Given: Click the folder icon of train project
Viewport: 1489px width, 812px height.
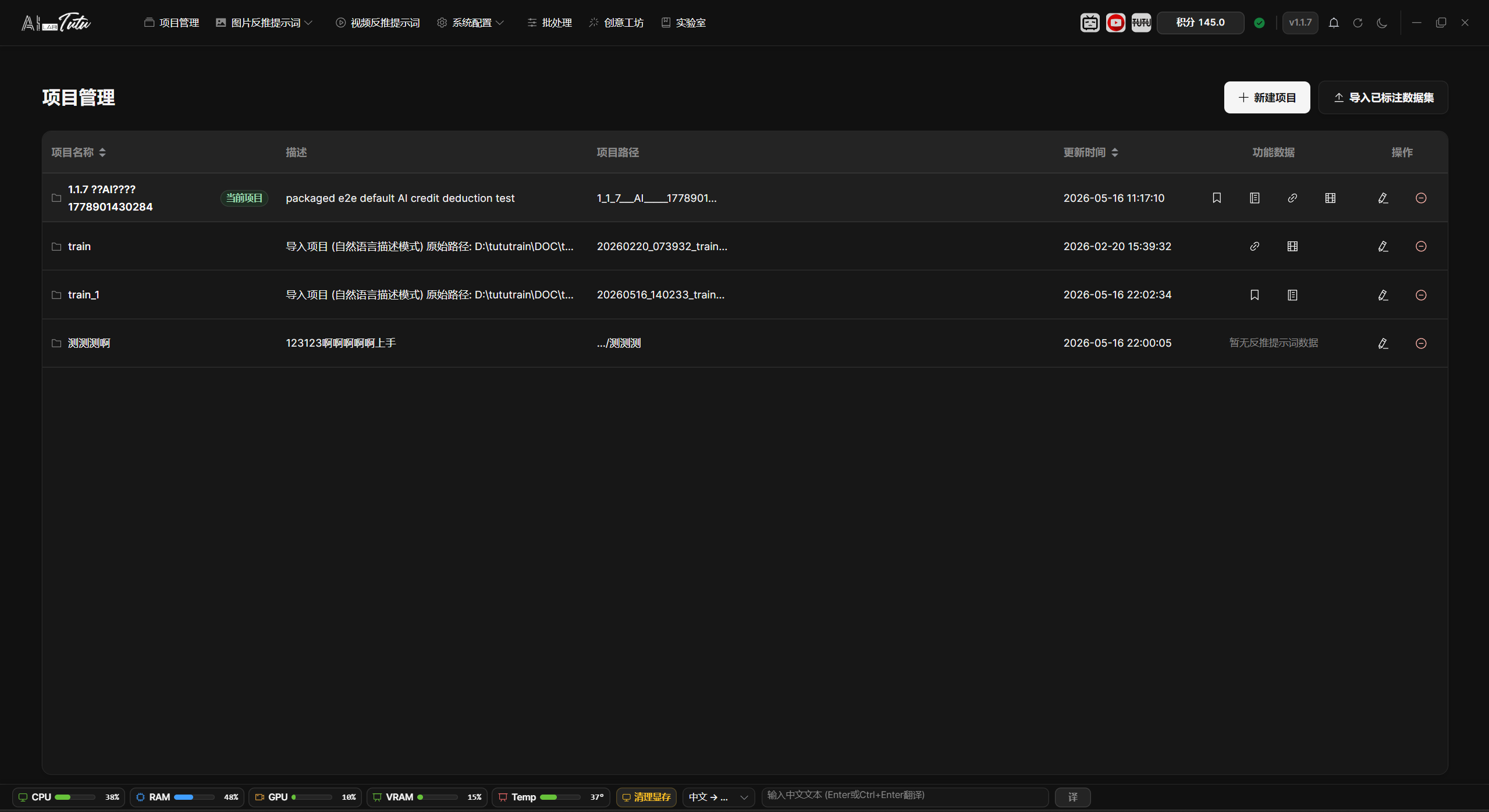Looking at the screenshot, I should coord(56,246).
